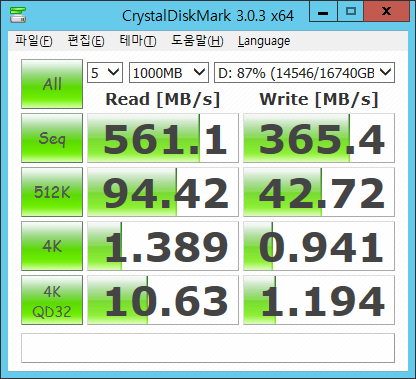Open the 도움말(H) menu
This screenshot has height=379, width=416.
click(197, 41)
